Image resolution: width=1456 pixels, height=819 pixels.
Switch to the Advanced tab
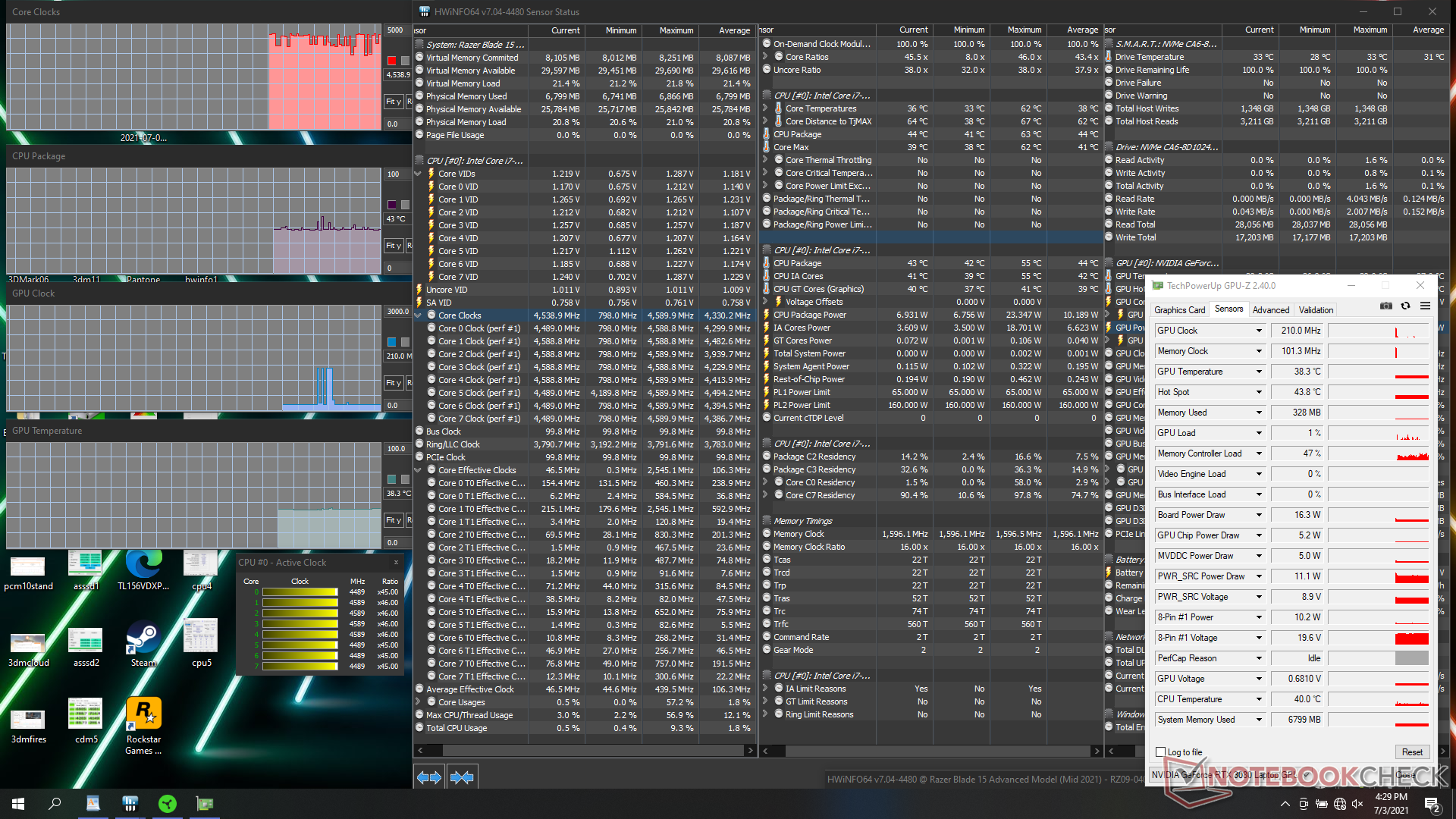[1270, 310]
